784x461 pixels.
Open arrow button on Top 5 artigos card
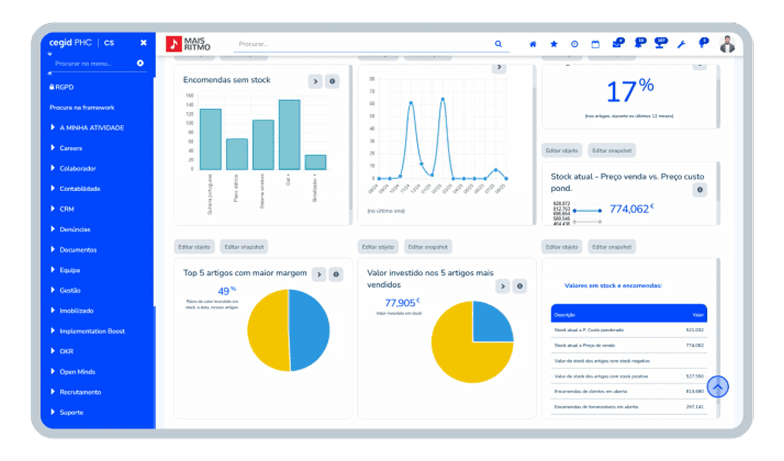click(x=319, y=274)
